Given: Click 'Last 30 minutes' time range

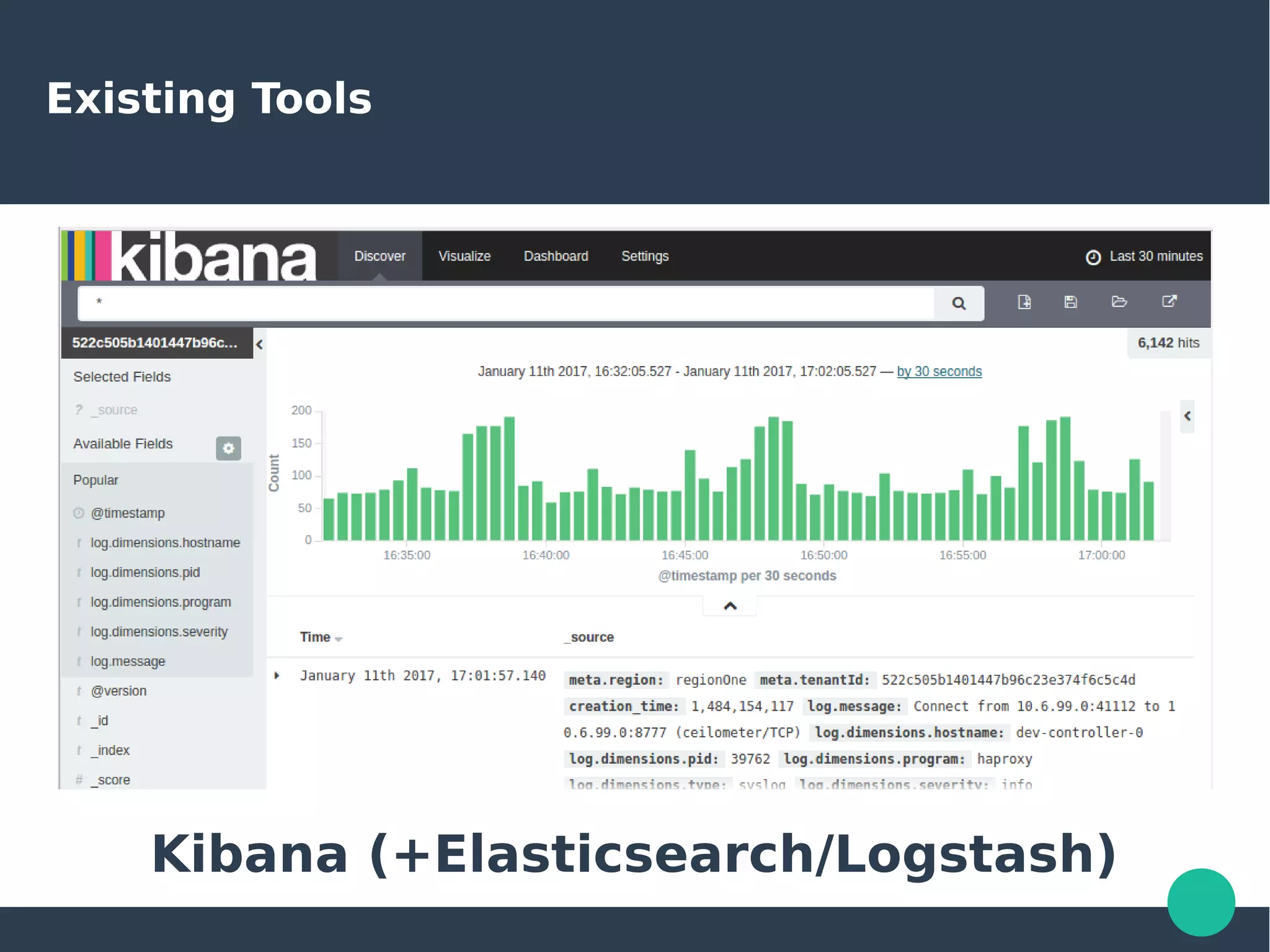Looking at the screenshot, I should [x=1156, y=256].
